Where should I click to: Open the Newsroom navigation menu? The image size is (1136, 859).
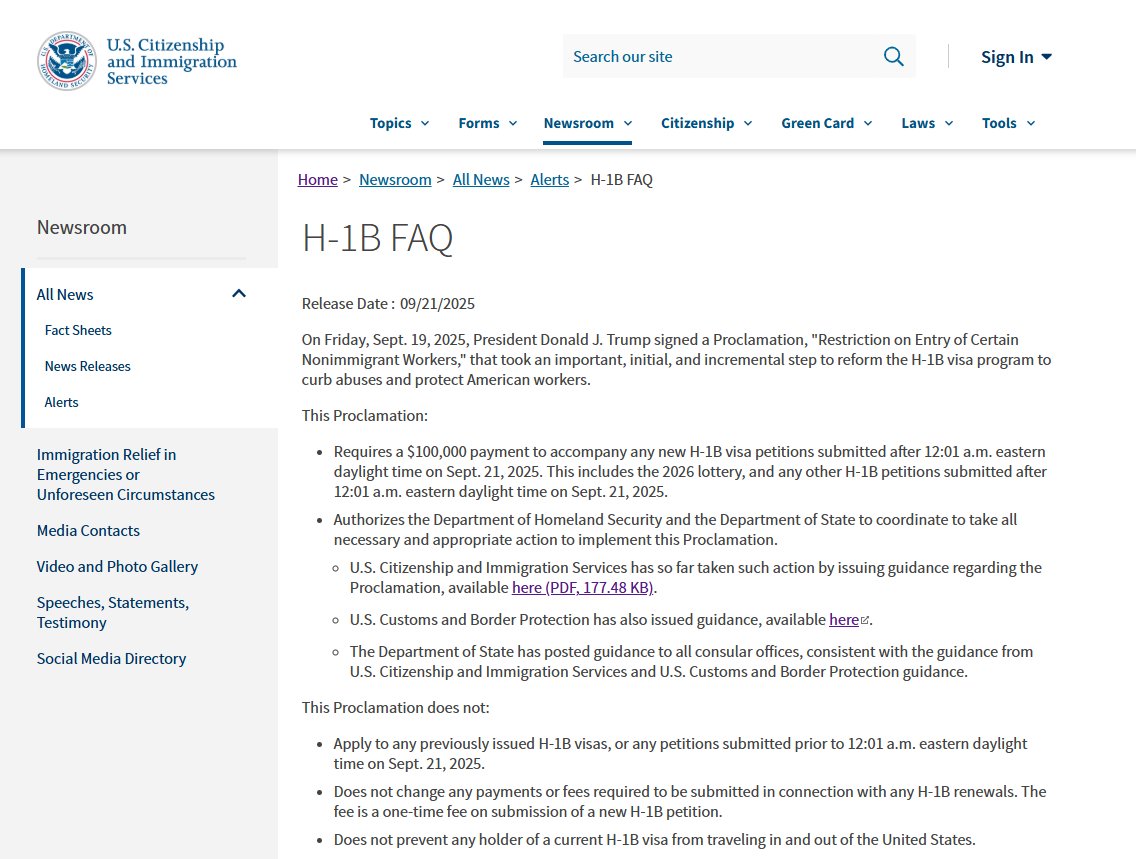click(588, 123)
